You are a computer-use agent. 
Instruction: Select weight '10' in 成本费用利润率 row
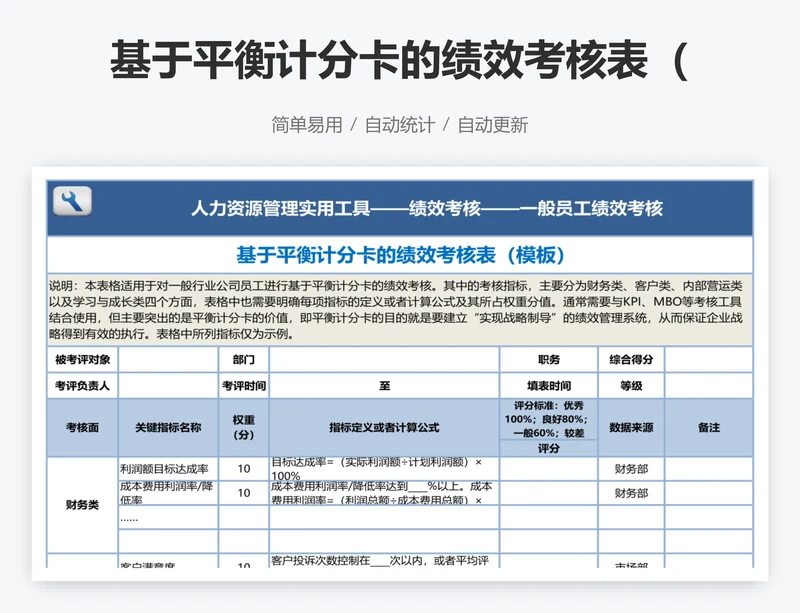[x=243, y=493]
